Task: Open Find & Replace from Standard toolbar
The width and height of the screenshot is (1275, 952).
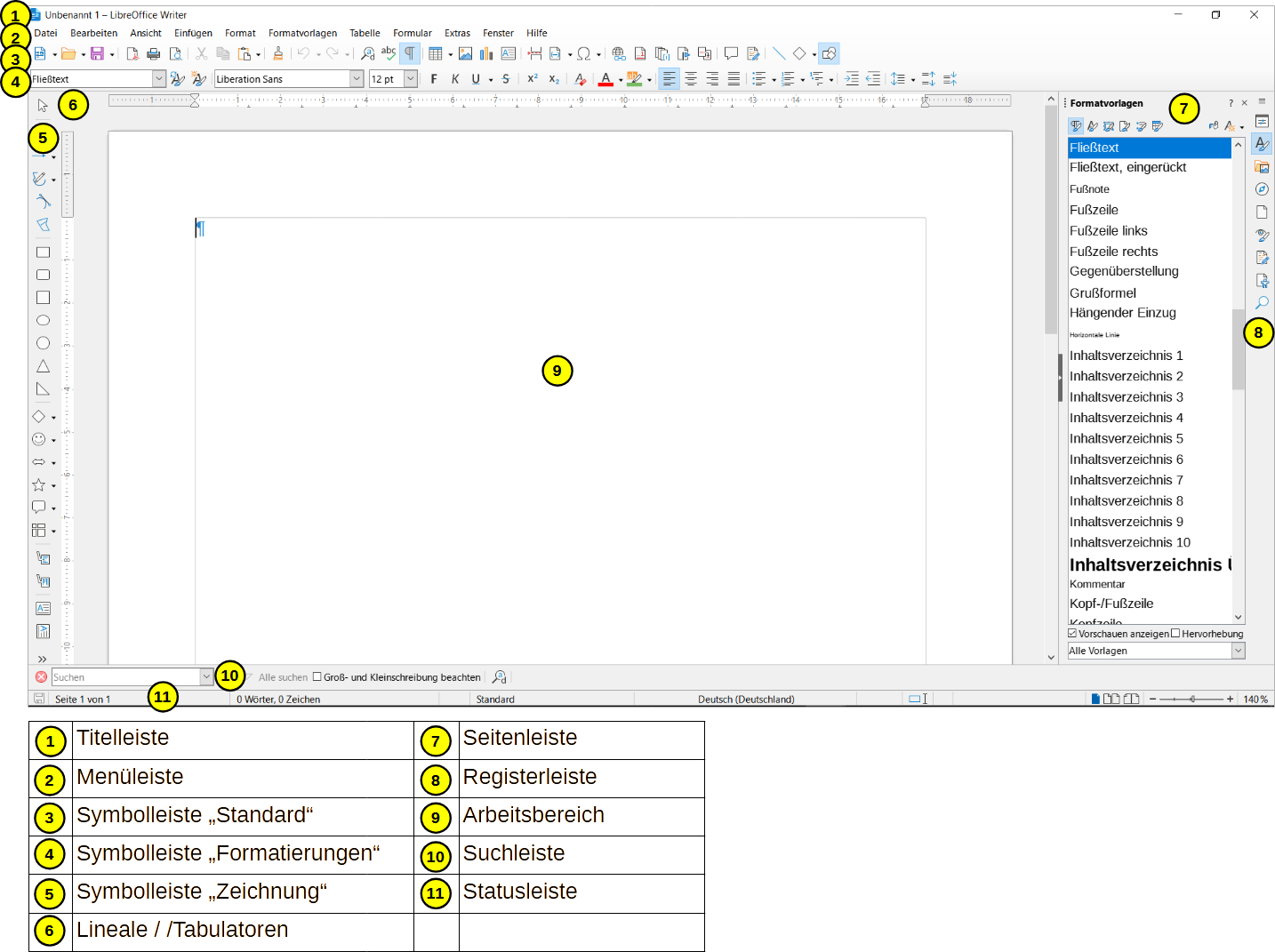Action: click(367, 54)
